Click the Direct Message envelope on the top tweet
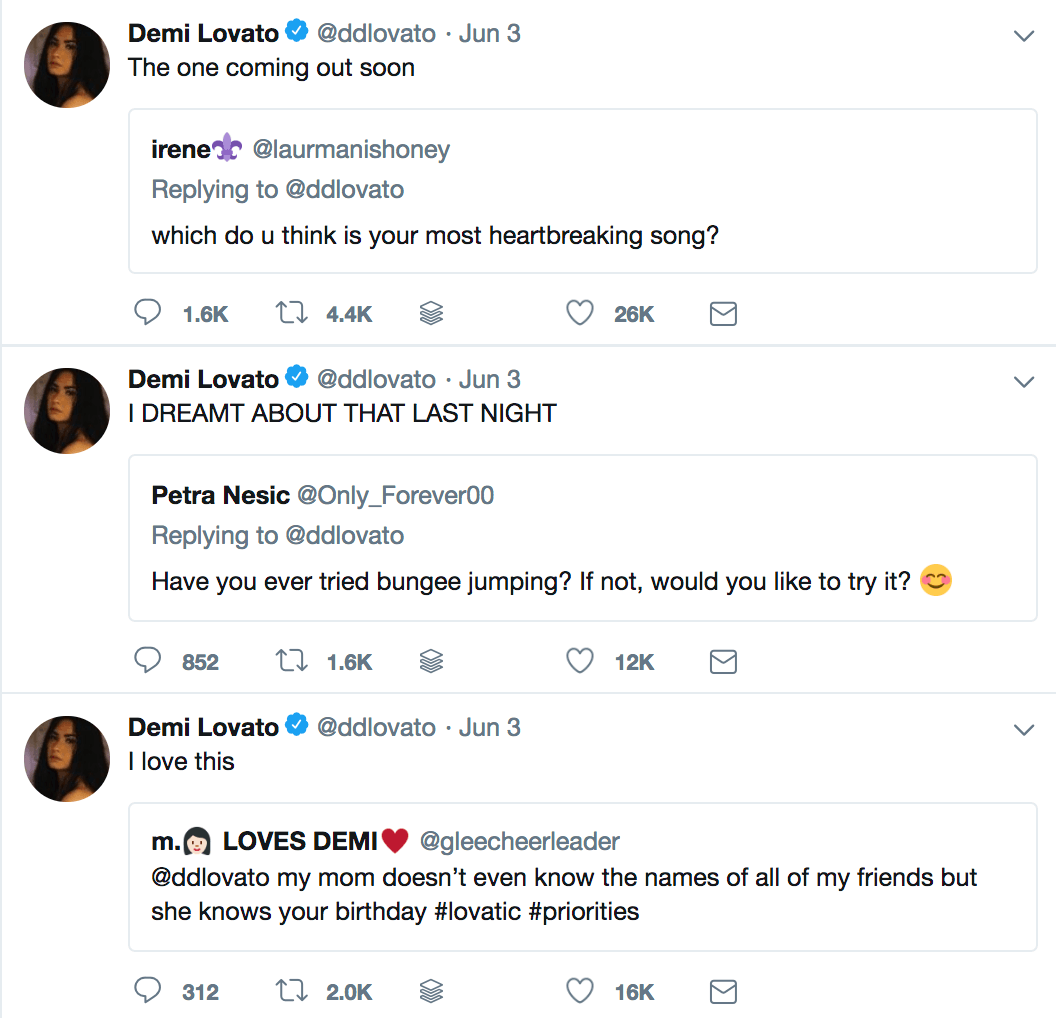 point(723,313)
